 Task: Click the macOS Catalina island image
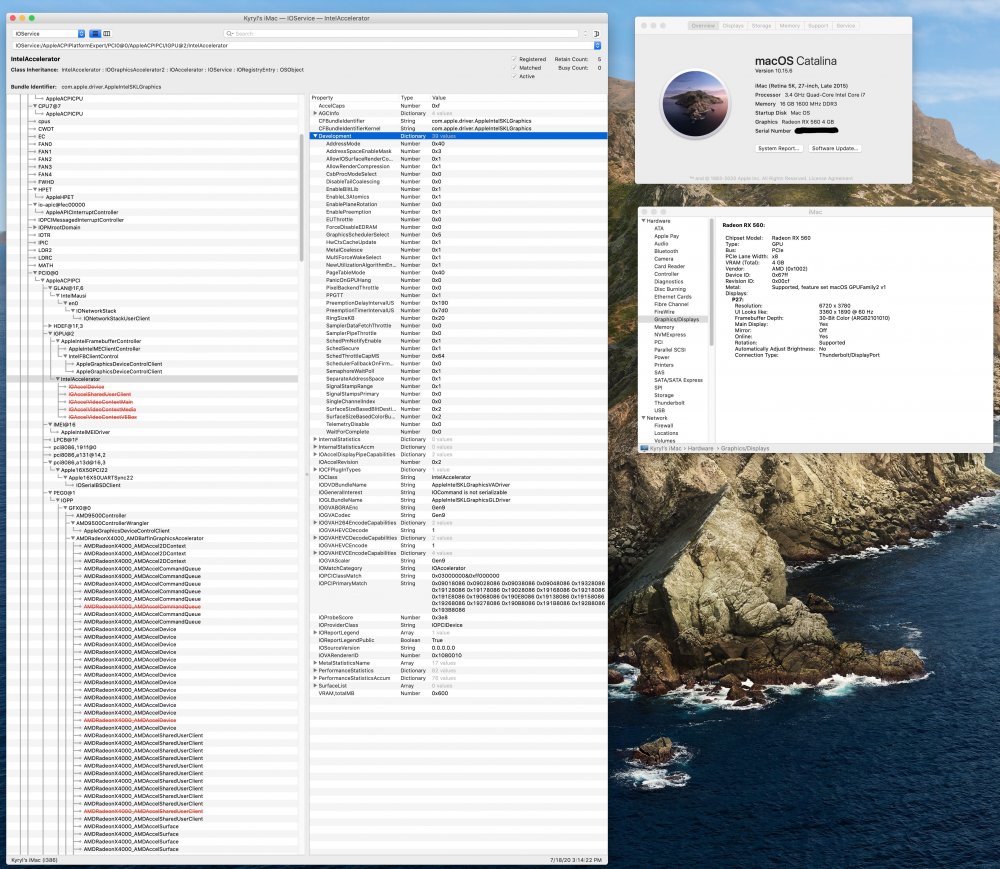tap(695, 103)
